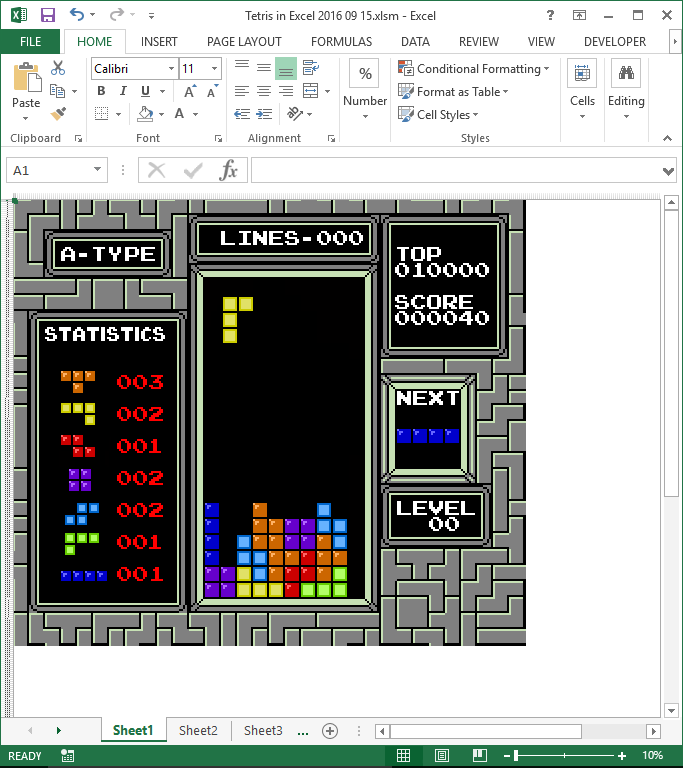
Task: Open the Cells group menu
Action: tap(582, 90)
